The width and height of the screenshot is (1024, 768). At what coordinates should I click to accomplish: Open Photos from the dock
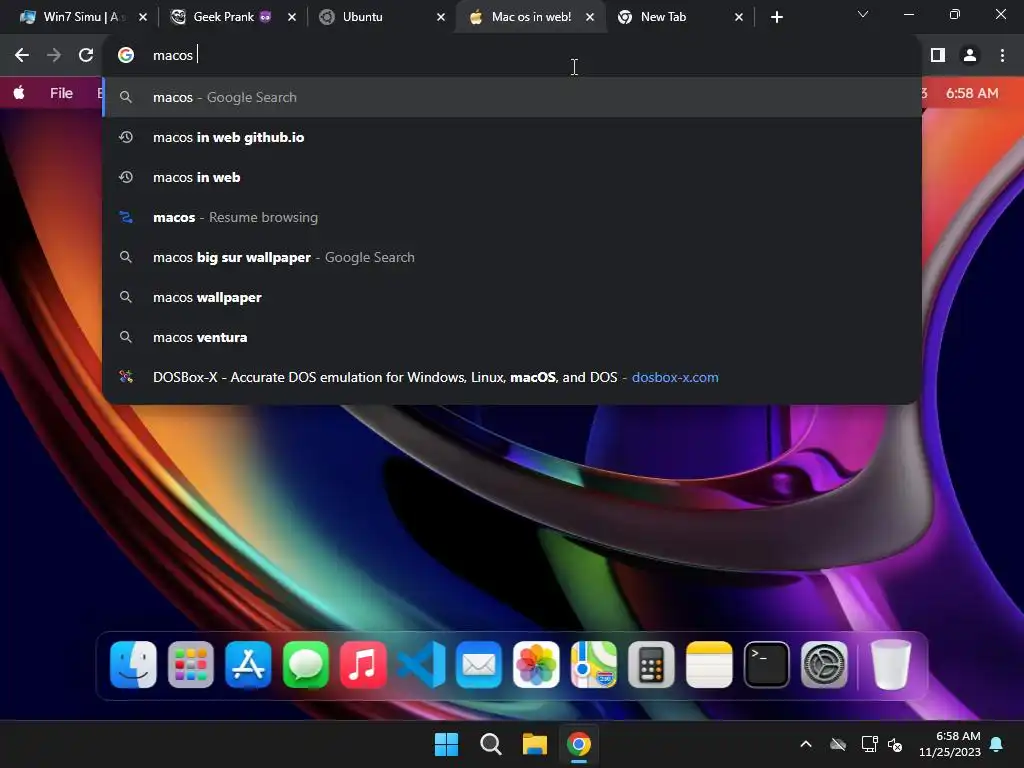coord(536,665)
